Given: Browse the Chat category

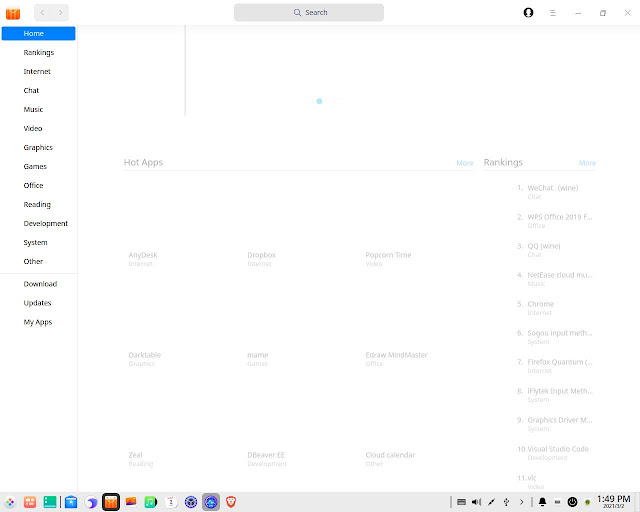Looking at the screenshot, I should point(38,90).
